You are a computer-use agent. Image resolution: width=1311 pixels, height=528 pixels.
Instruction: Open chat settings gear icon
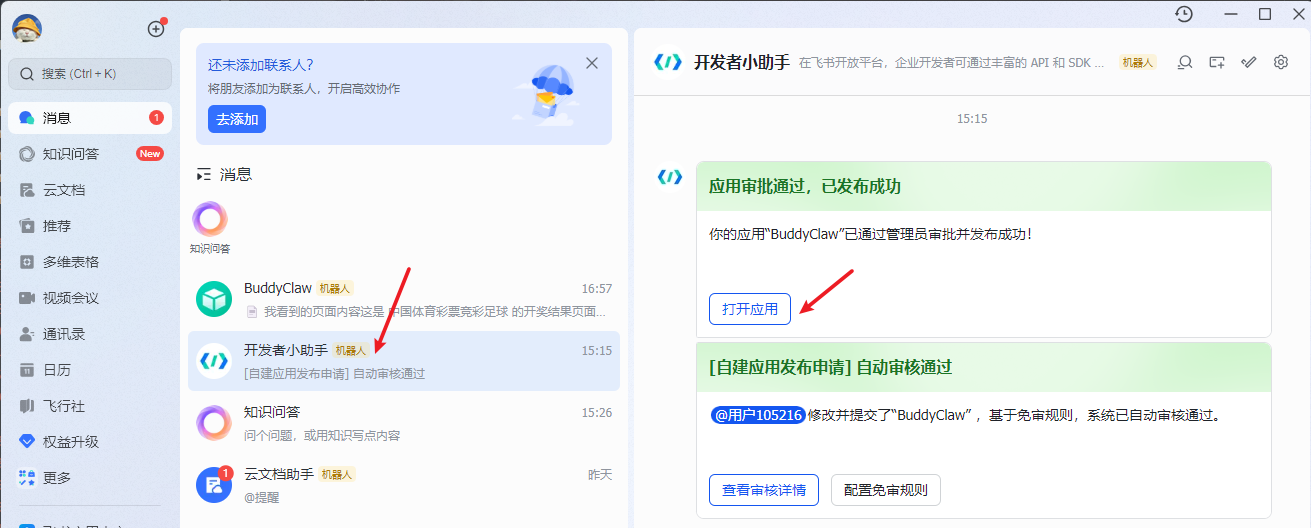coord(1281,62)
